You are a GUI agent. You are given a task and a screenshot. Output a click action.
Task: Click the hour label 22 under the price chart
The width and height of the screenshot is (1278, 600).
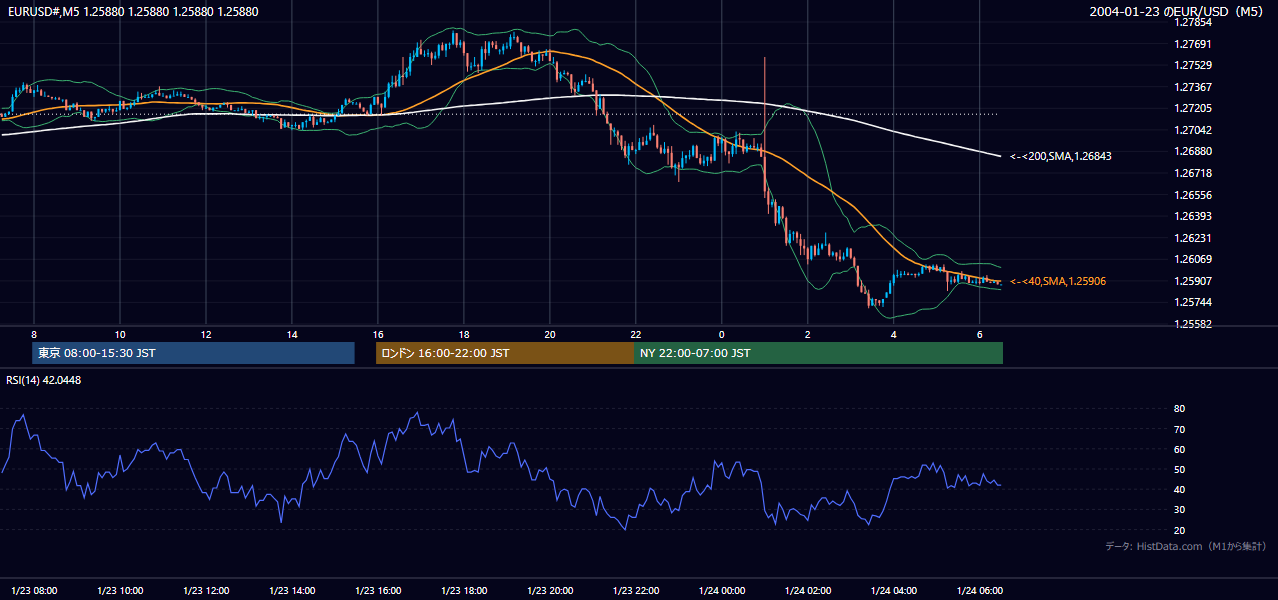click(x=636, y=334)
